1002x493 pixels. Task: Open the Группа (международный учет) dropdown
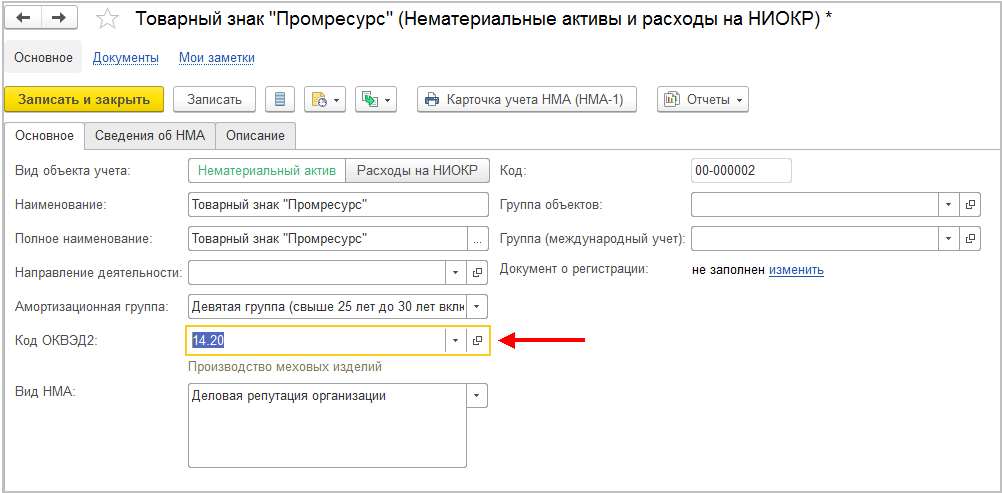pyautogui.click(x=948, y=239)
